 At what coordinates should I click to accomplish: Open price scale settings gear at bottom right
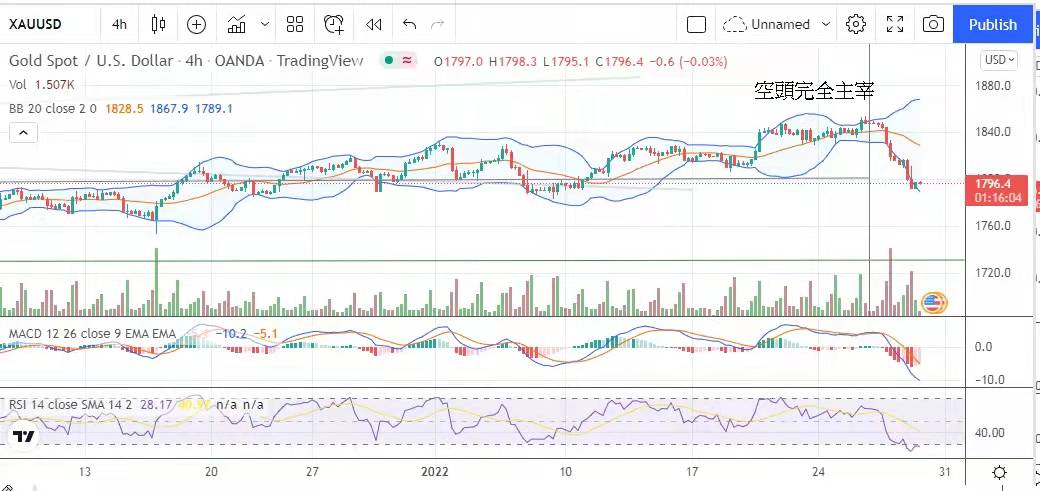(x=999, y=472)
